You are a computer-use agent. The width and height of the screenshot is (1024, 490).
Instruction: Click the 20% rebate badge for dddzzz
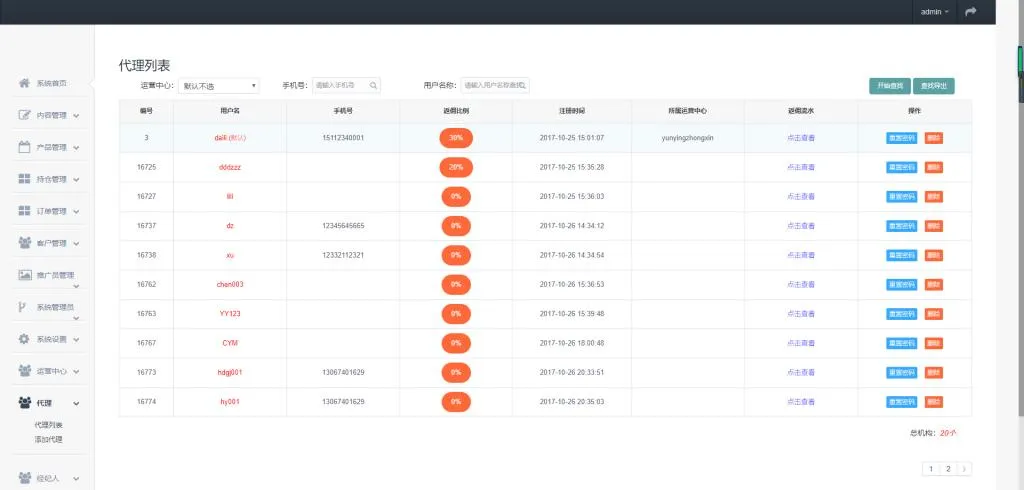[x=456, y=167]
